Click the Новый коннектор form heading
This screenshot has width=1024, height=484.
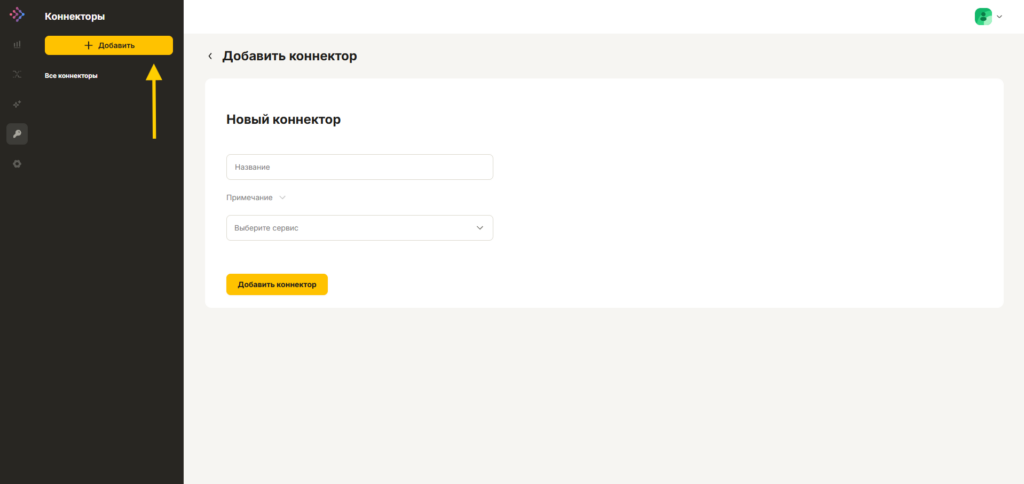[283, 119]
